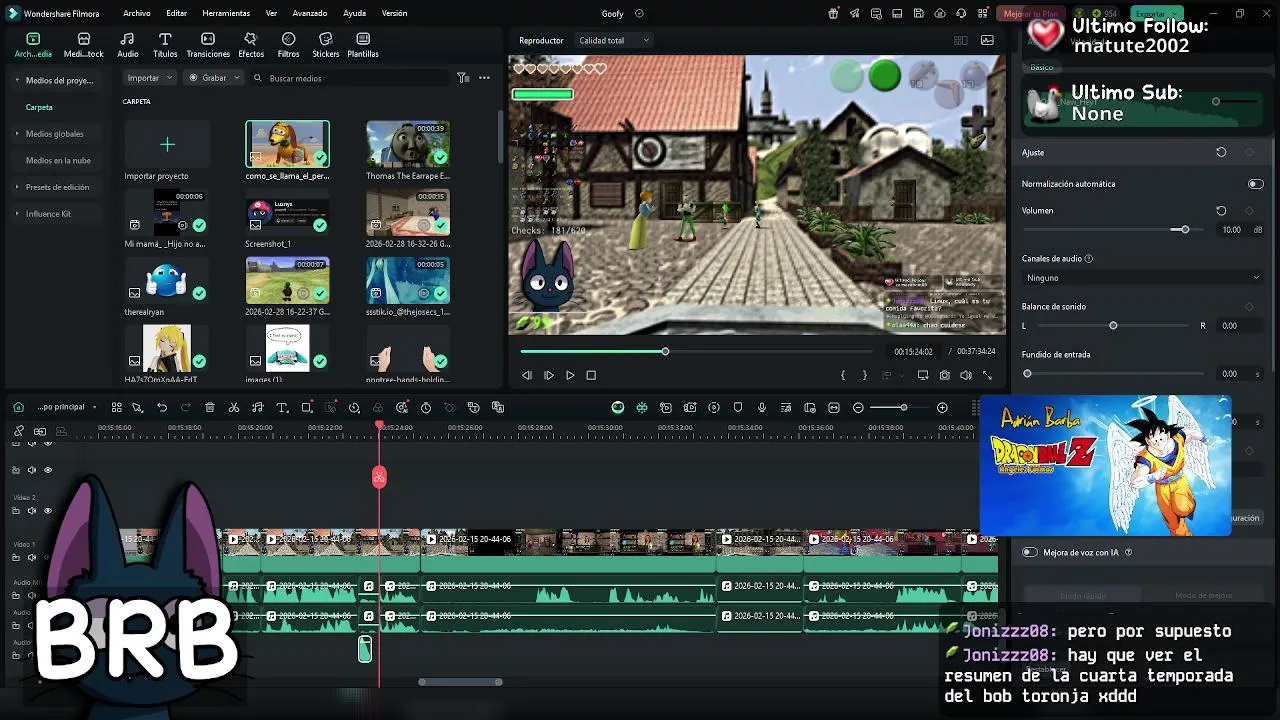Click the crop tool icon in timeline toolbar
The width and height of the screenshot is (1280, 720).
(x=307, y=407)
